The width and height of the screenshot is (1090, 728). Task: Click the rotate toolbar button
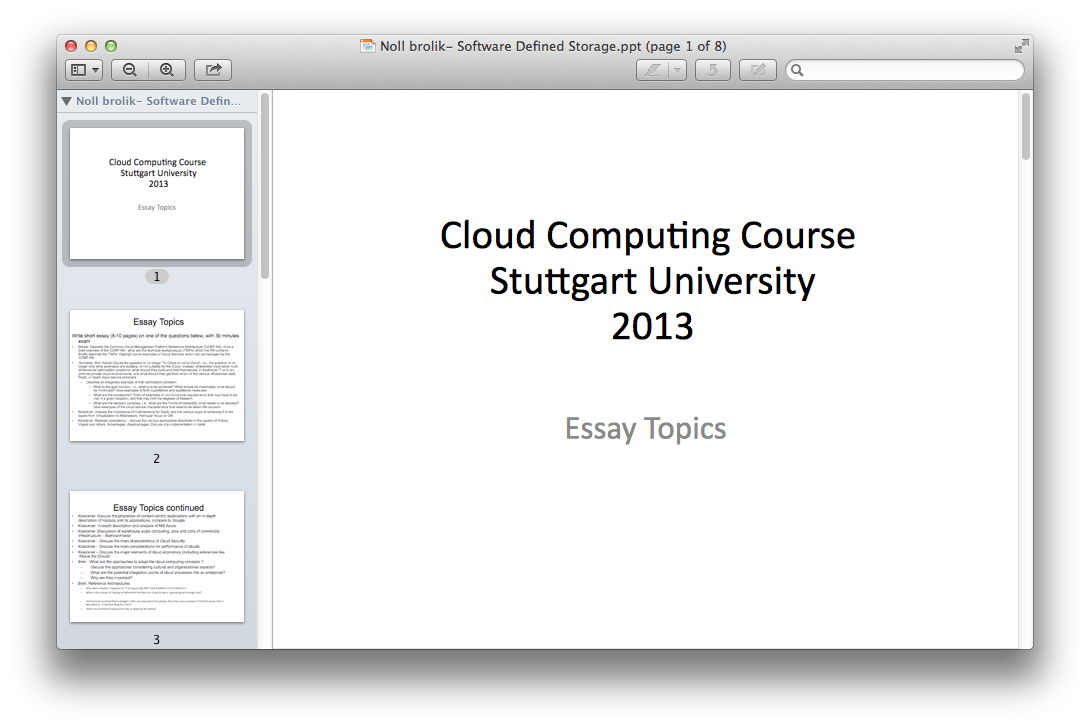[713, 70]
